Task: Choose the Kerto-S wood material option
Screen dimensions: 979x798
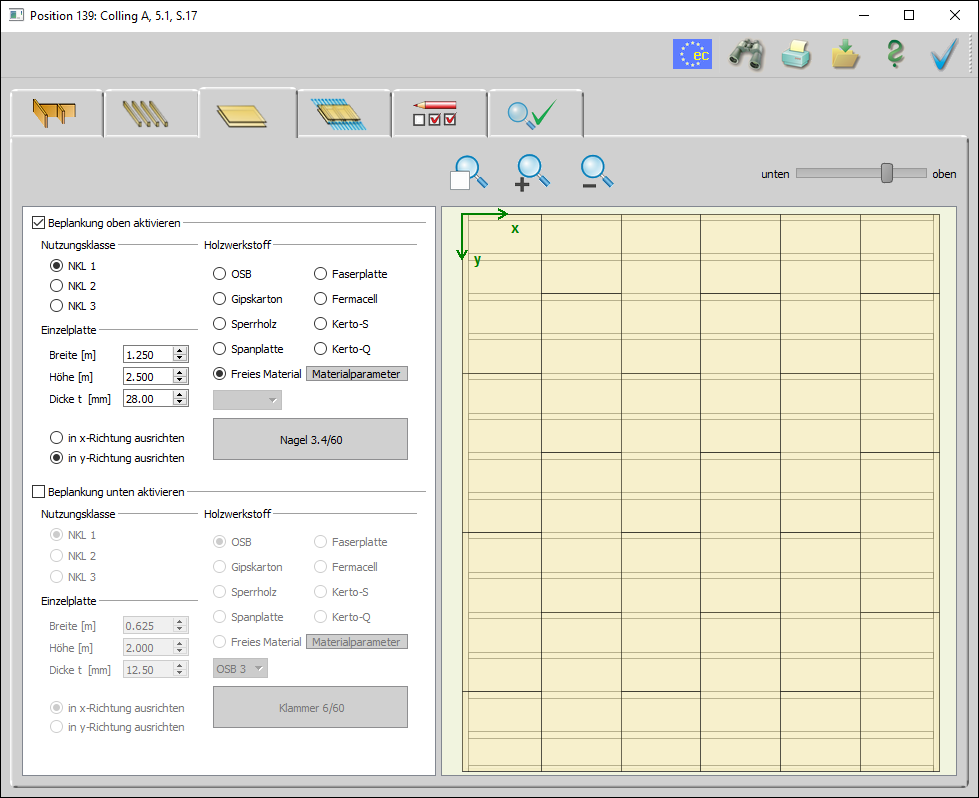Action: tap(320, 324)
